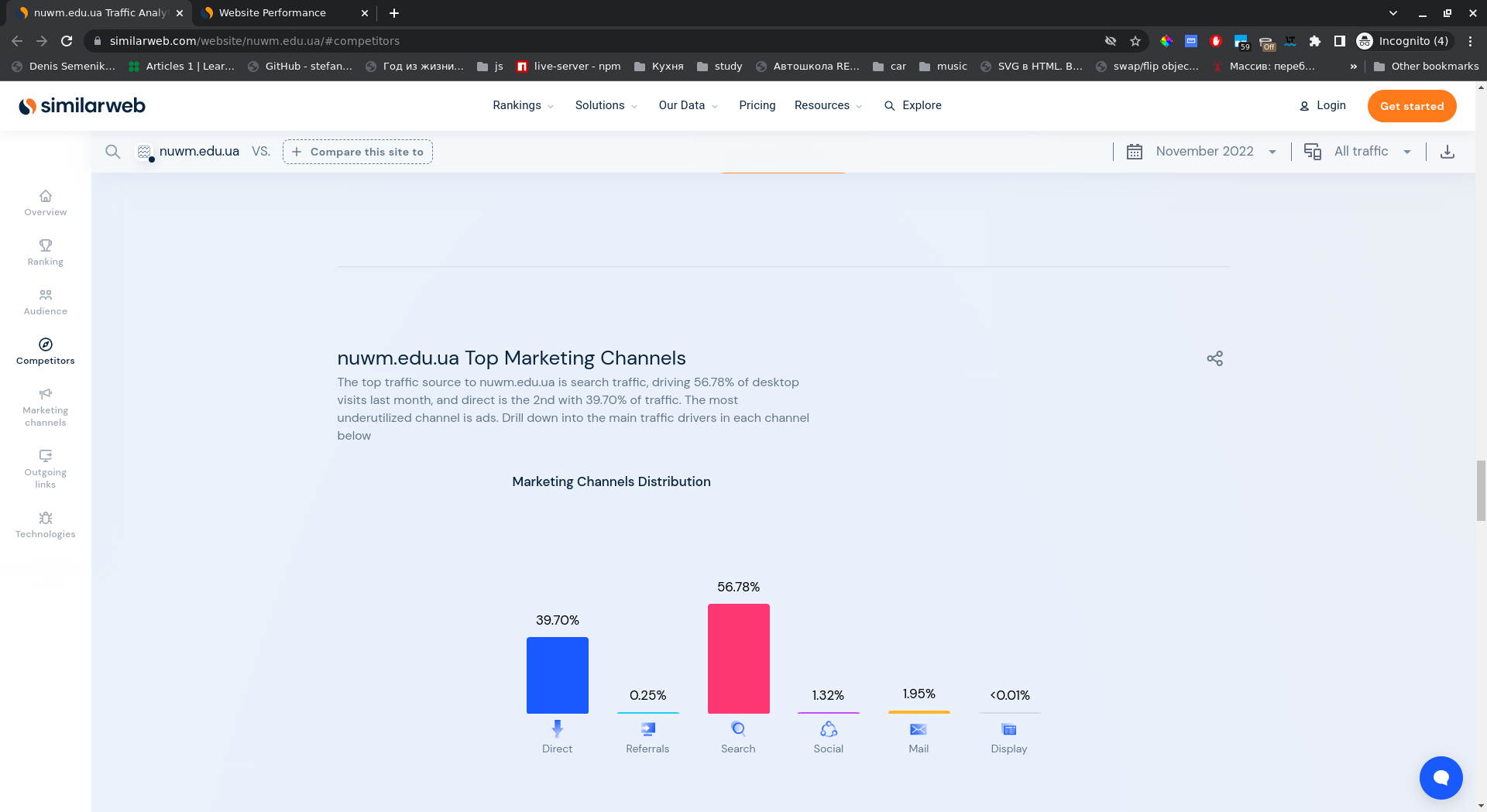Select Outgoing links in the sidebar

pyautogui.click(x=45, y=469)
